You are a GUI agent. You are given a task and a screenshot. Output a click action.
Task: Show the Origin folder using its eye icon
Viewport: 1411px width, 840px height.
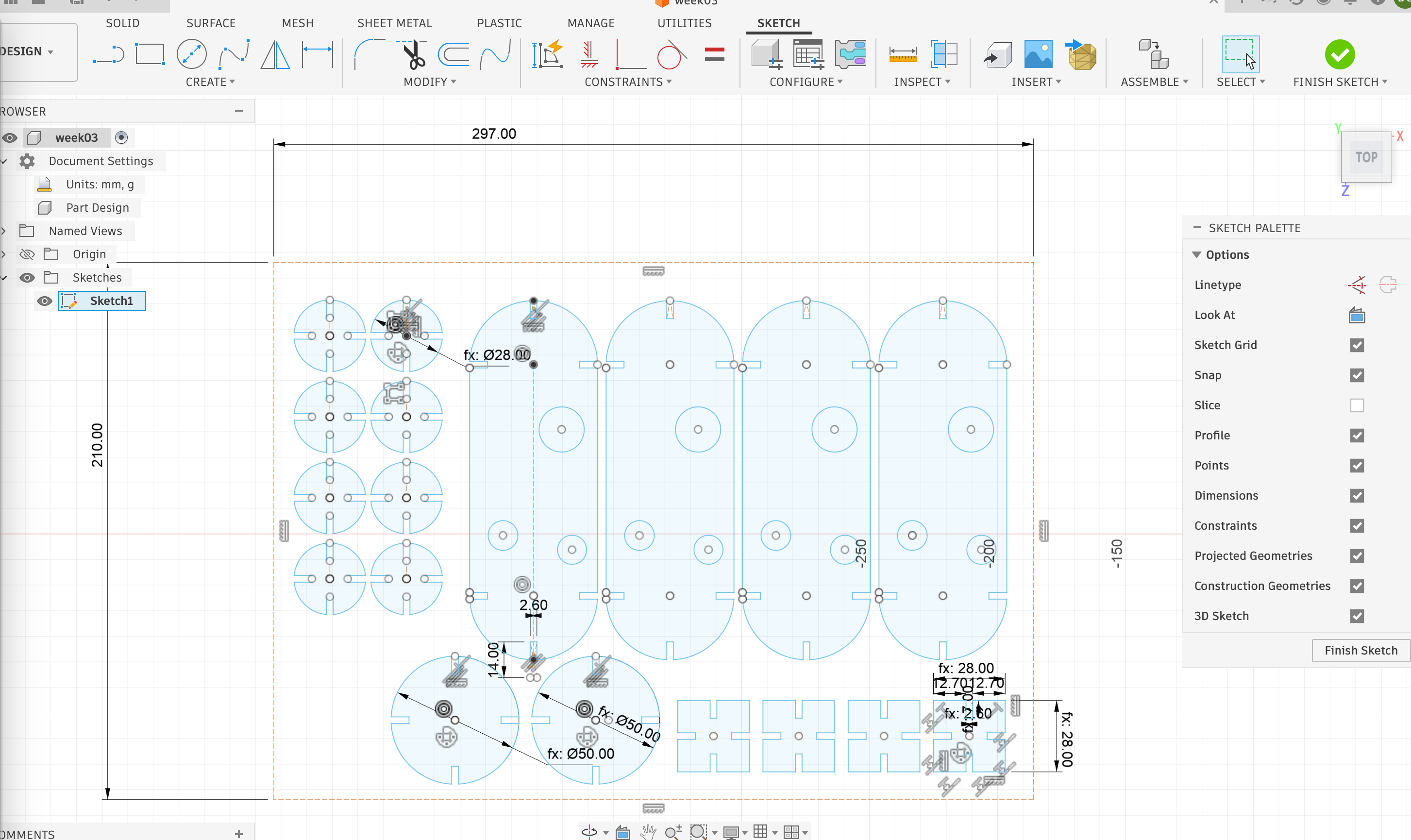(x=27, y=255)
